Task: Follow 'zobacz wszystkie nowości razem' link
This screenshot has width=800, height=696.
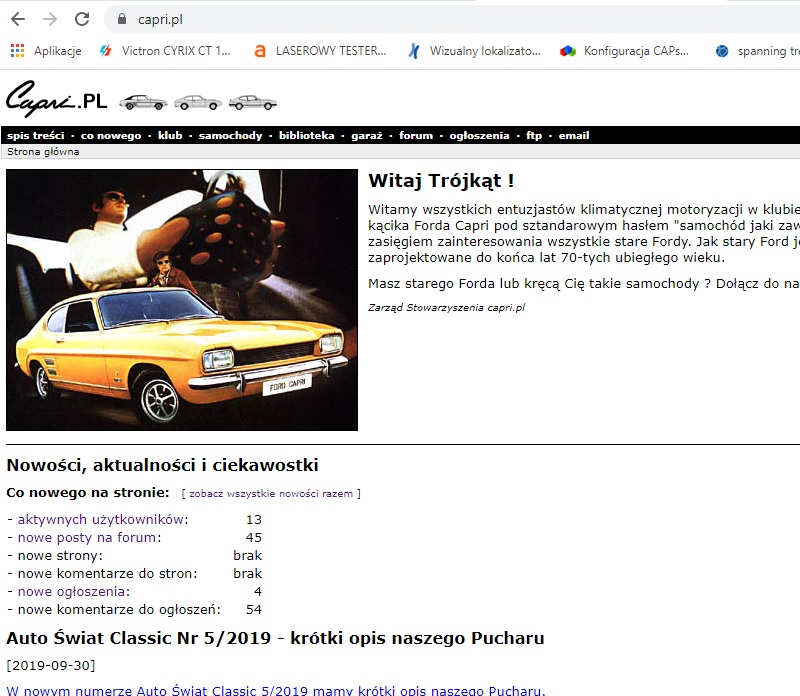Action: point(271,493)
